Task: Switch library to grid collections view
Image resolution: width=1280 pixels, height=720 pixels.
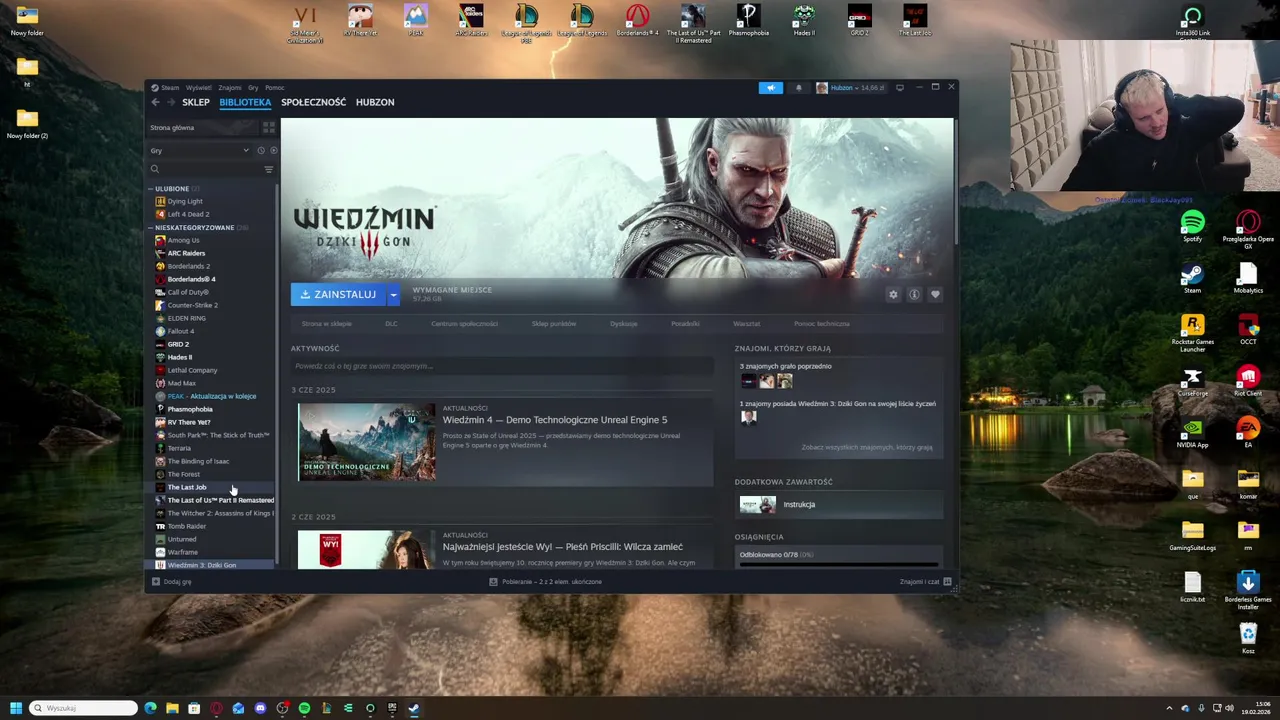Action: click(268, 128)
